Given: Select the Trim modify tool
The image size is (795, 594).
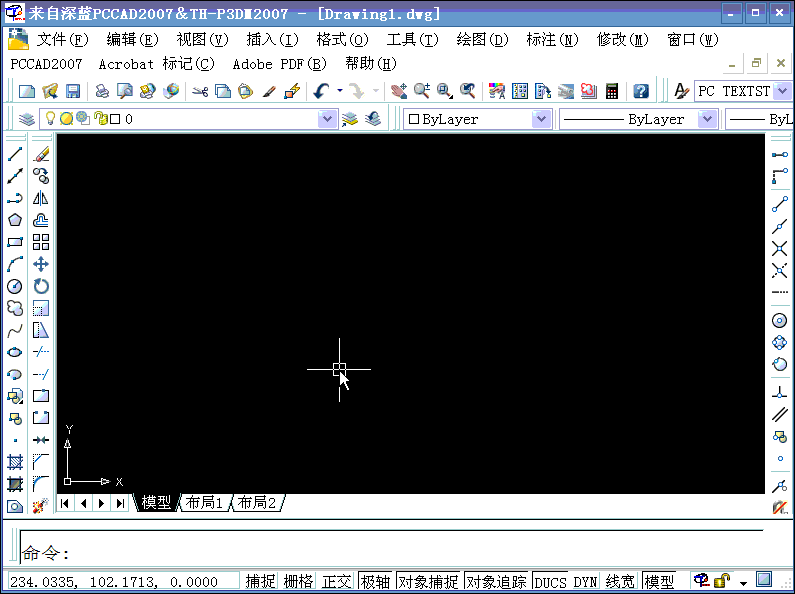Looking at the screenshot, I should 41,352.
